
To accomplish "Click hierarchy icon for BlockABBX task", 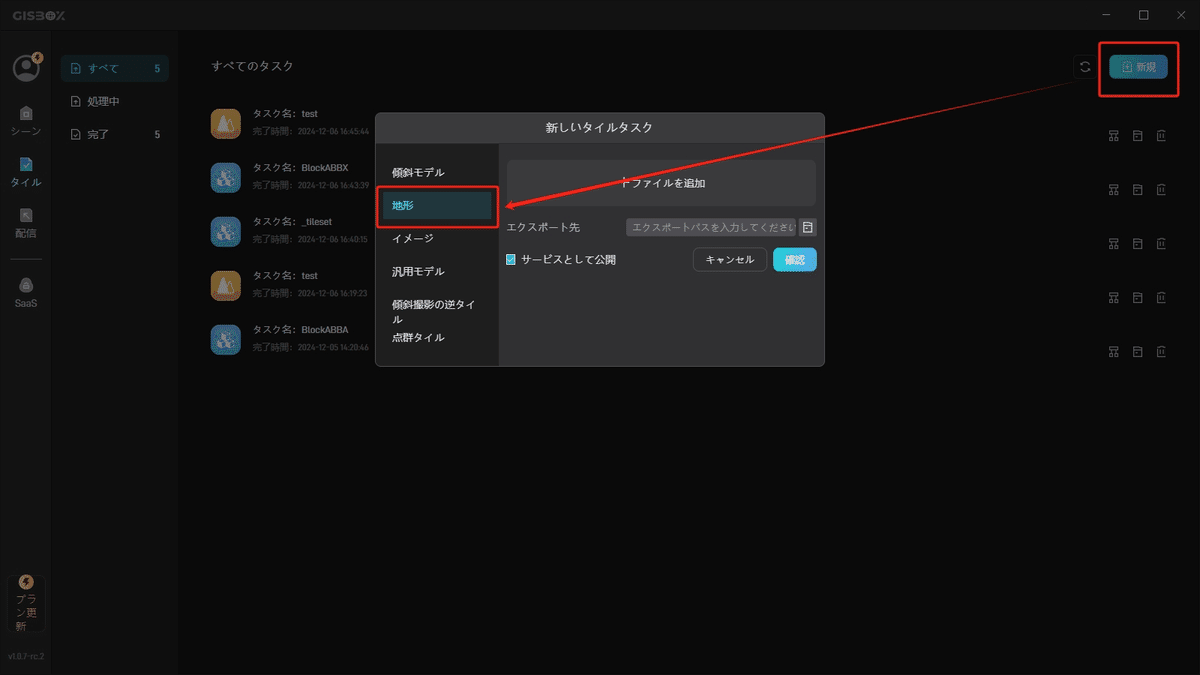I will coord(1113,190).
